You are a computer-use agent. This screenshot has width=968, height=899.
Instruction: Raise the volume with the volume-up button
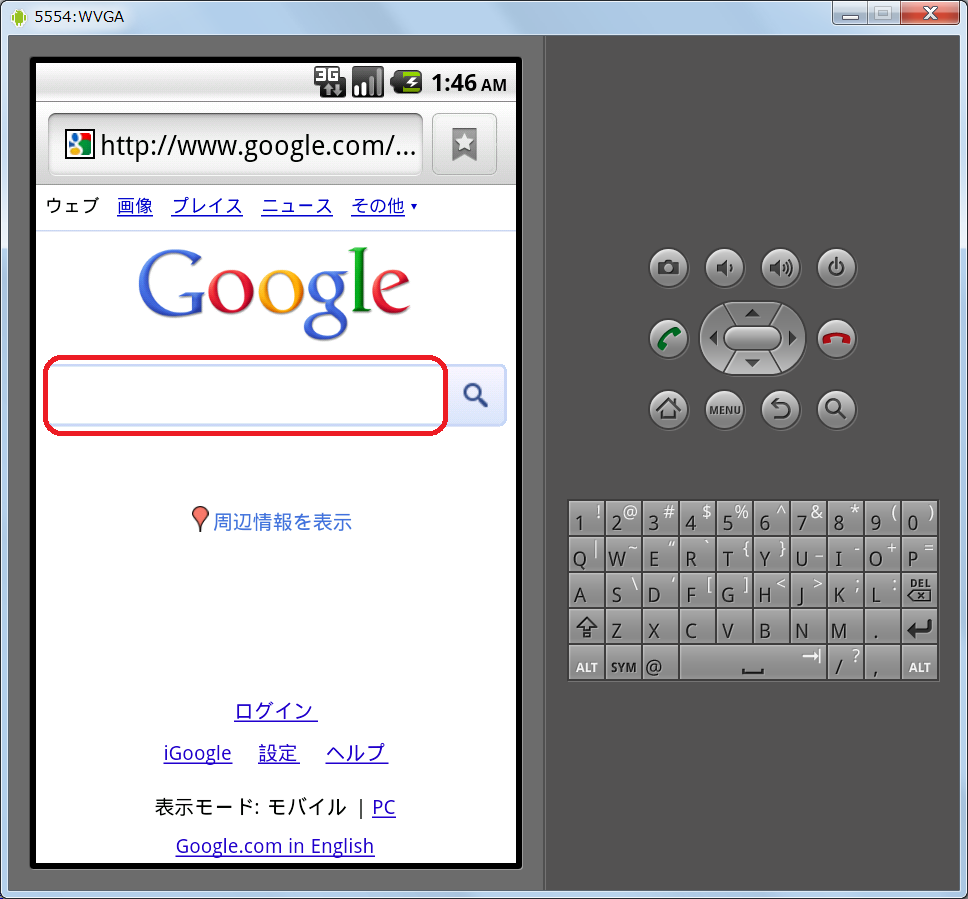(x=781, y=268)
